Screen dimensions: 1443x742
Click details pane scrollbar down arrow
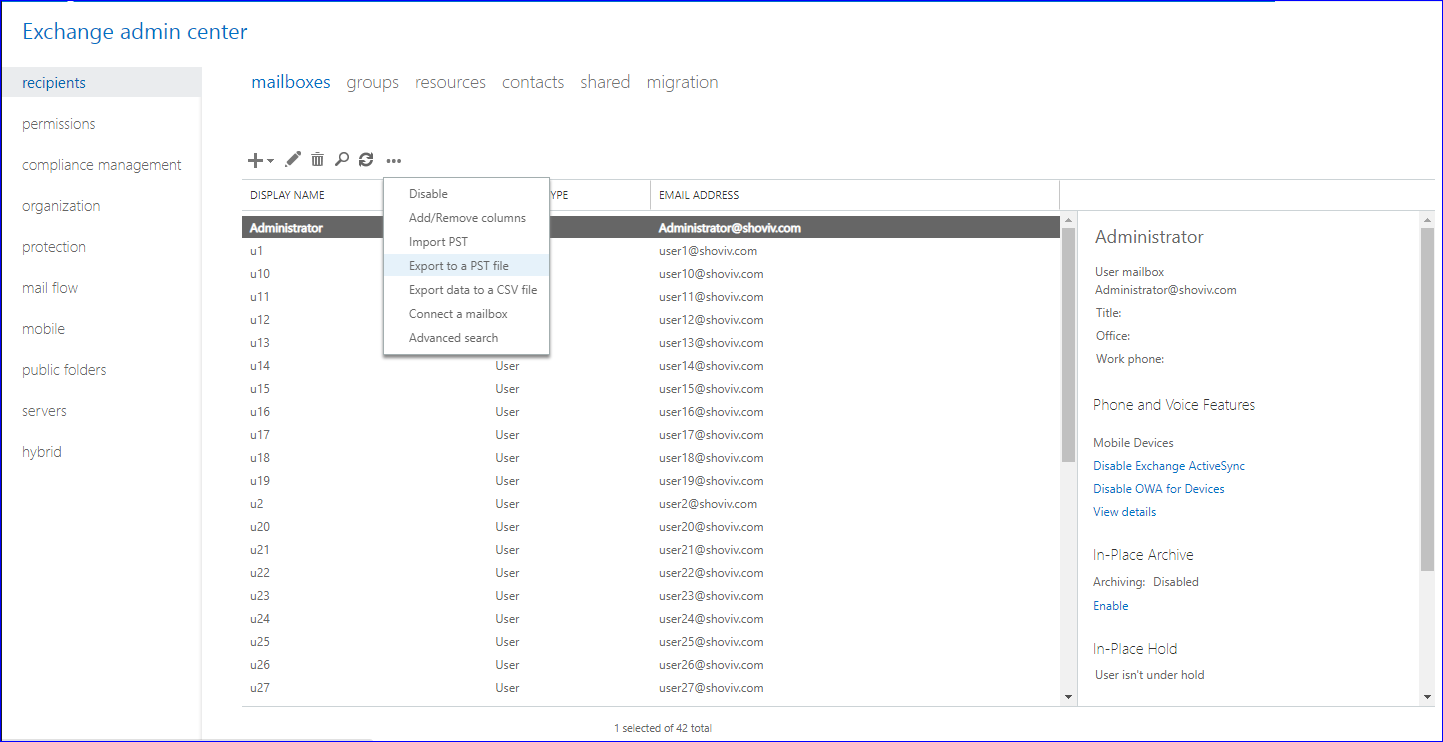coord(1426,696)
